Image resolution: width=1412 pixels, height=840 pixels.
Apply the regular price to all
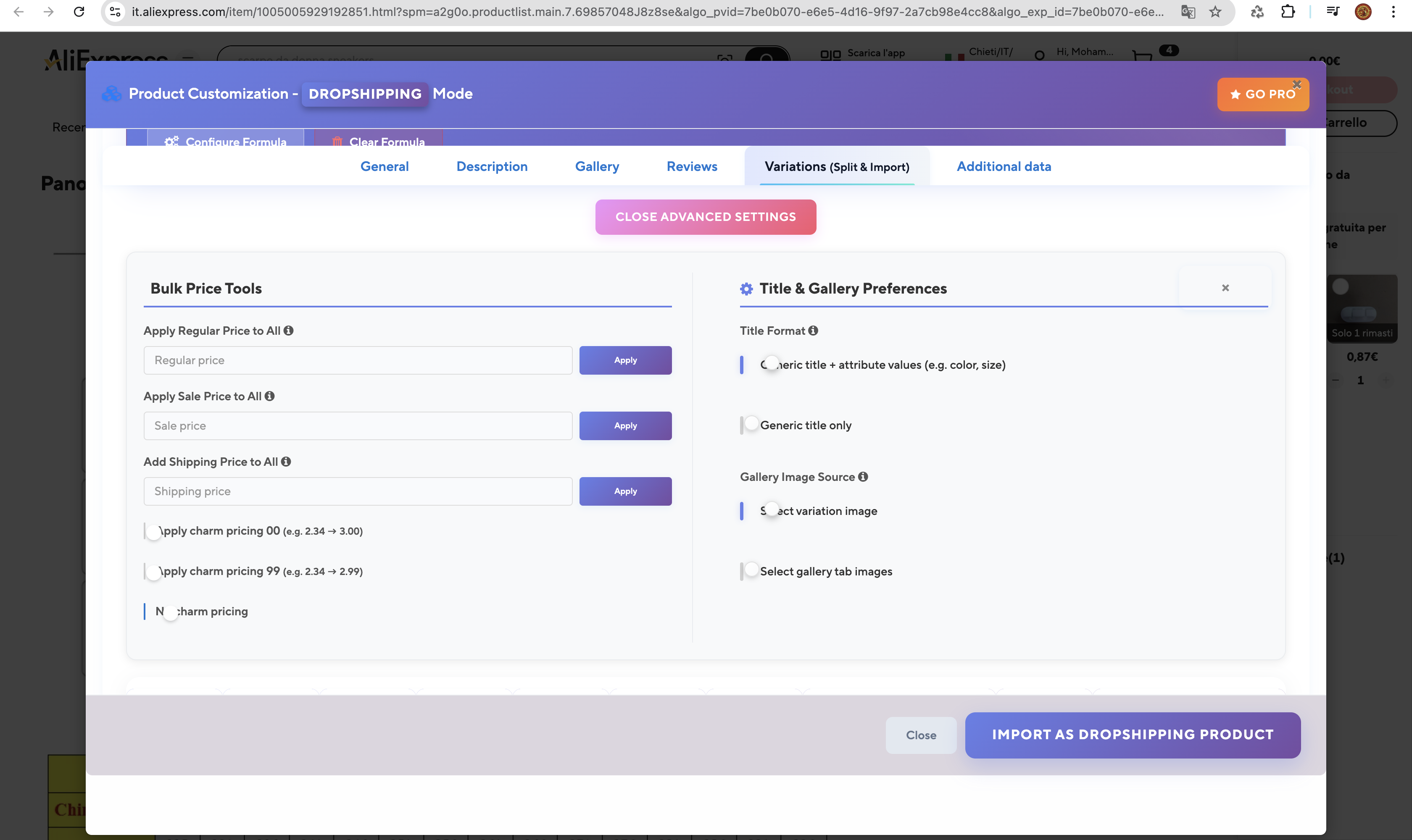pos(625,360)
